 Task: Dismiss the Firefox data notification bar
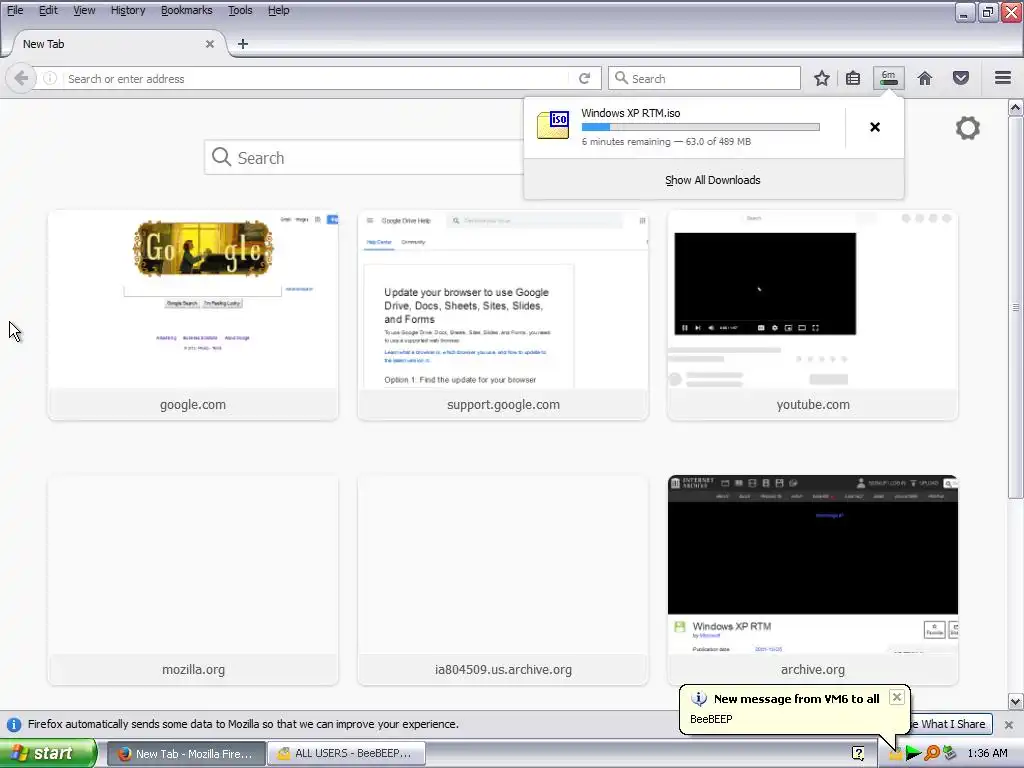[1008, 724]
